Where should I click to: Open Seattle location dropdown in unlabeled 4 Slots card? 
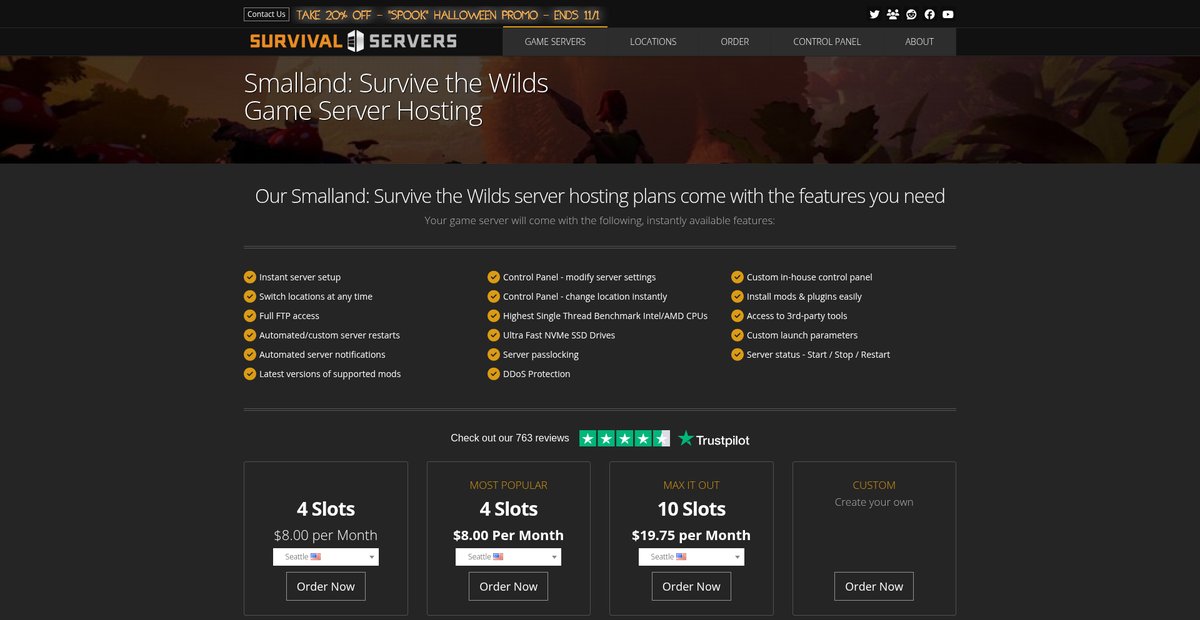click(x=326, y=557)
